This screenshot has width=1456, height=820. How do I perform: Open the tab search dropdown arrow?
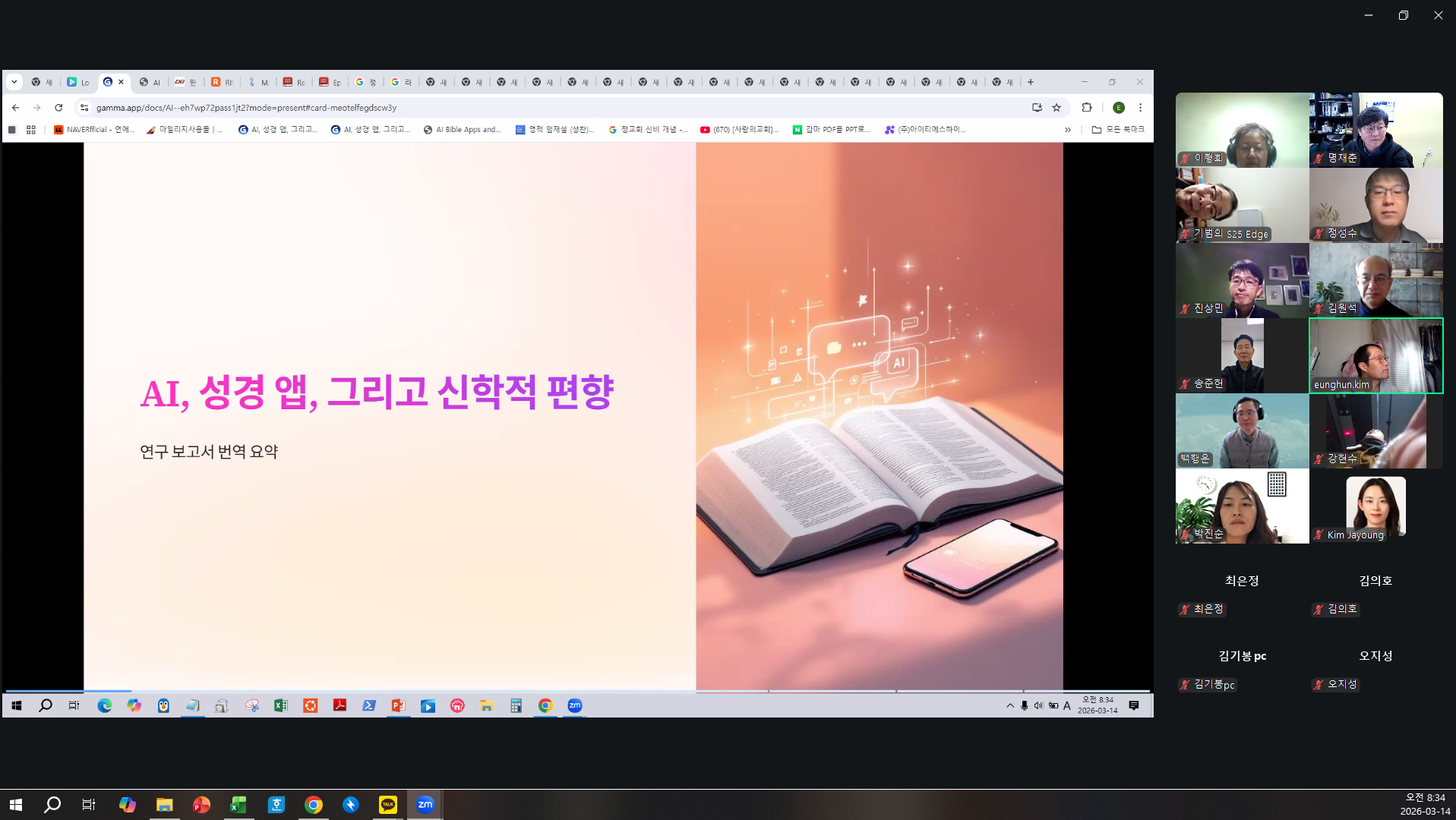pos(14,81)
